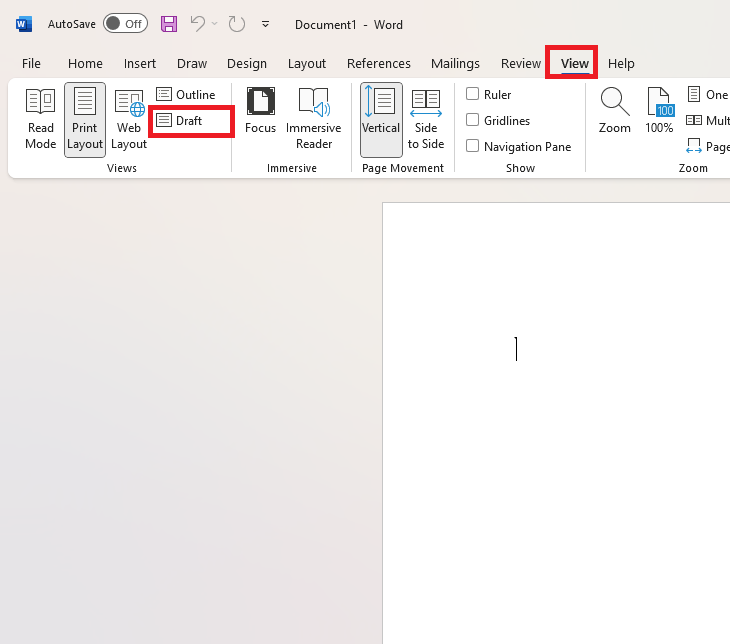Screen dimensions: 730x644
Task: Turn on Gridlines checkbox
Action: click(473, 120)
